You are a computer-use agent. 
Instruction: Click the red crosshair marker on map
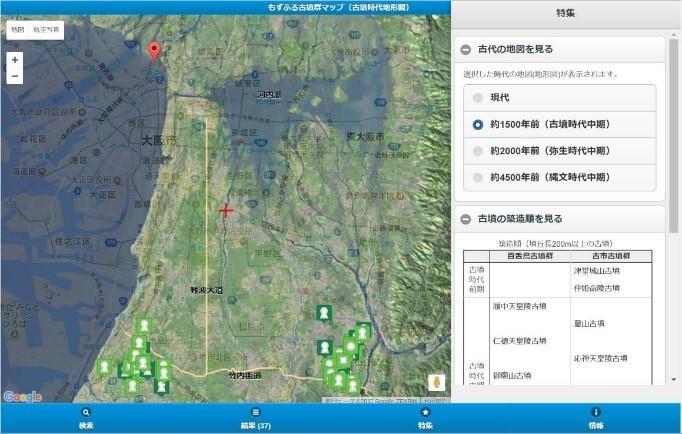[x=226, y=210]
